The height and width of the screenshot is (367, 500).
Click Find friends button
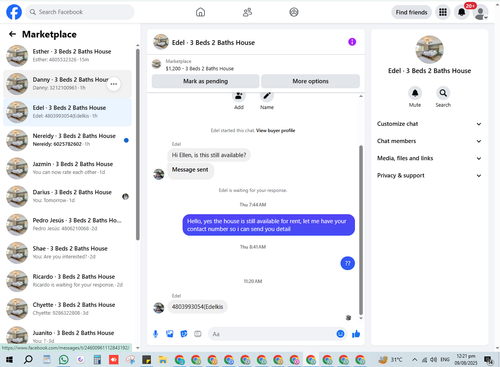(x=411, y=12)
